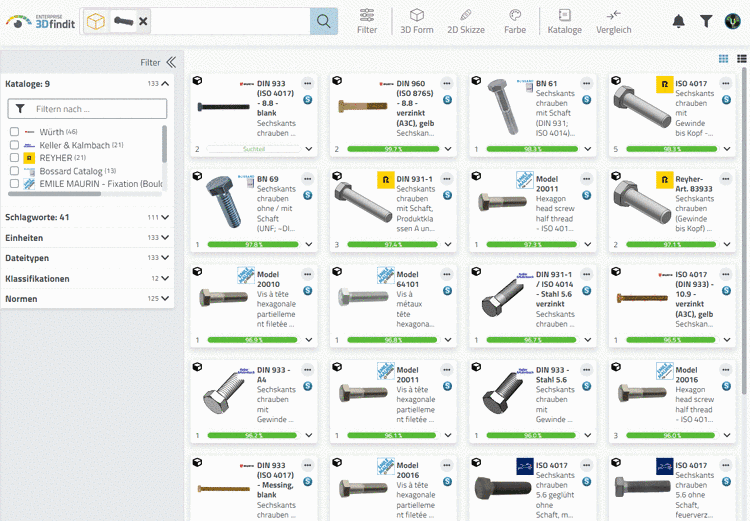Open the Filter toolbar option
750x521 pixels.
coord(367,22)
